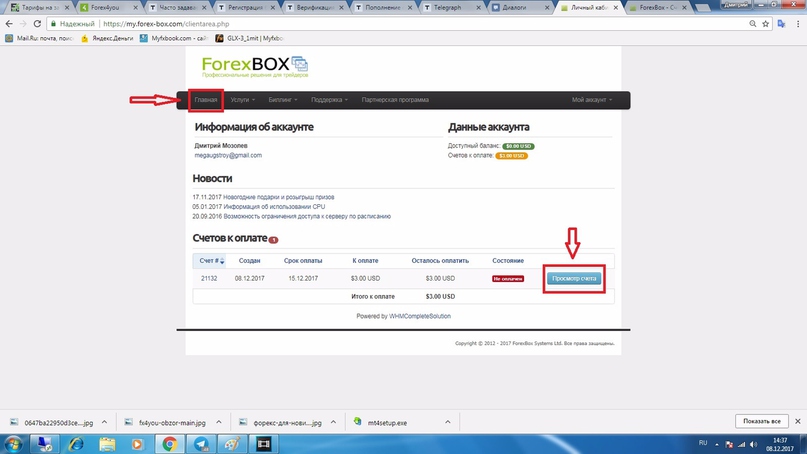Image resolution: width=807 pixels, height=454 pixels.
Task: Open media player taskbar icon
Action: pyautogui.click(x=137, y=444)
